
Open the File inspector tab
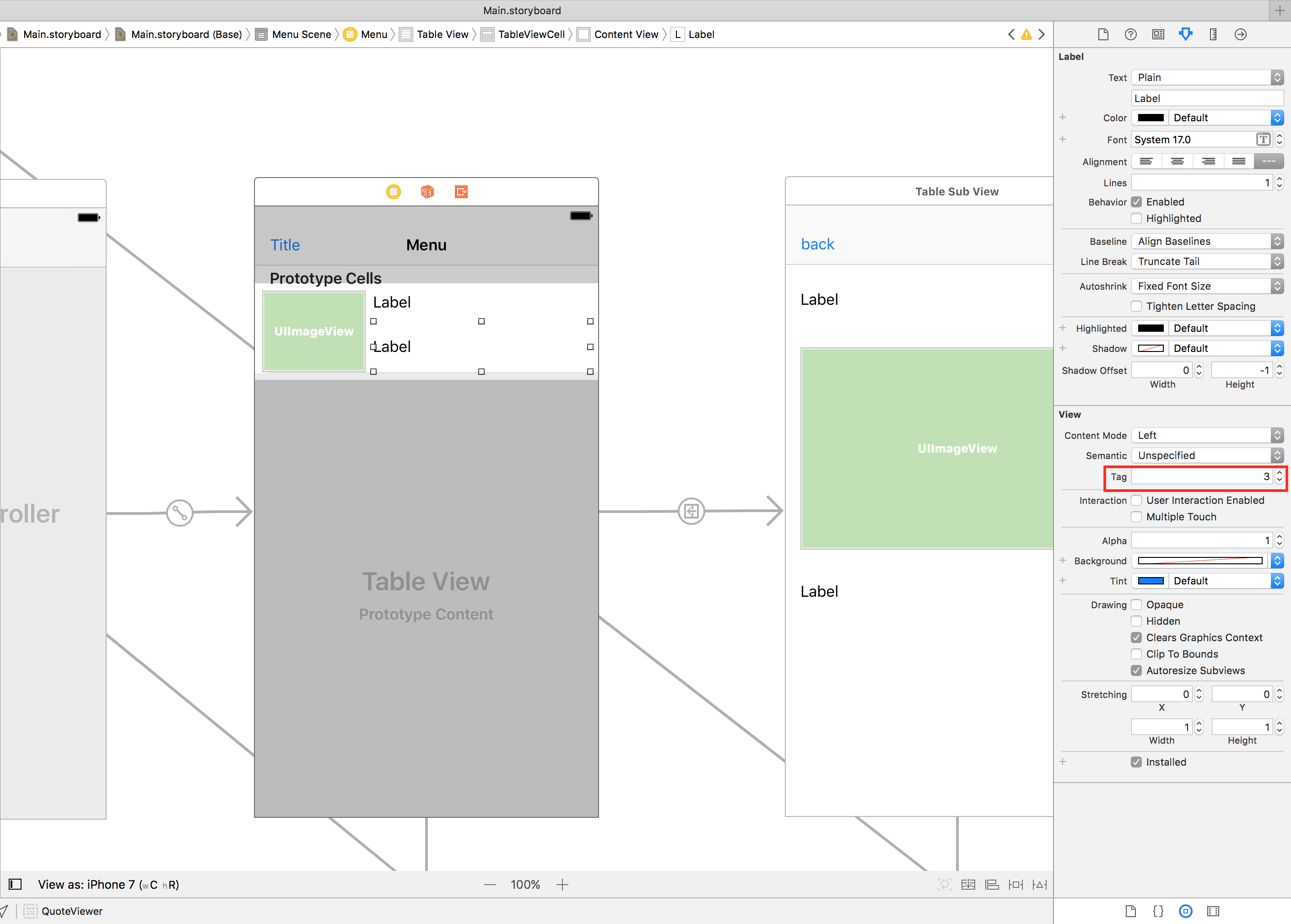tap(1102, 34)
